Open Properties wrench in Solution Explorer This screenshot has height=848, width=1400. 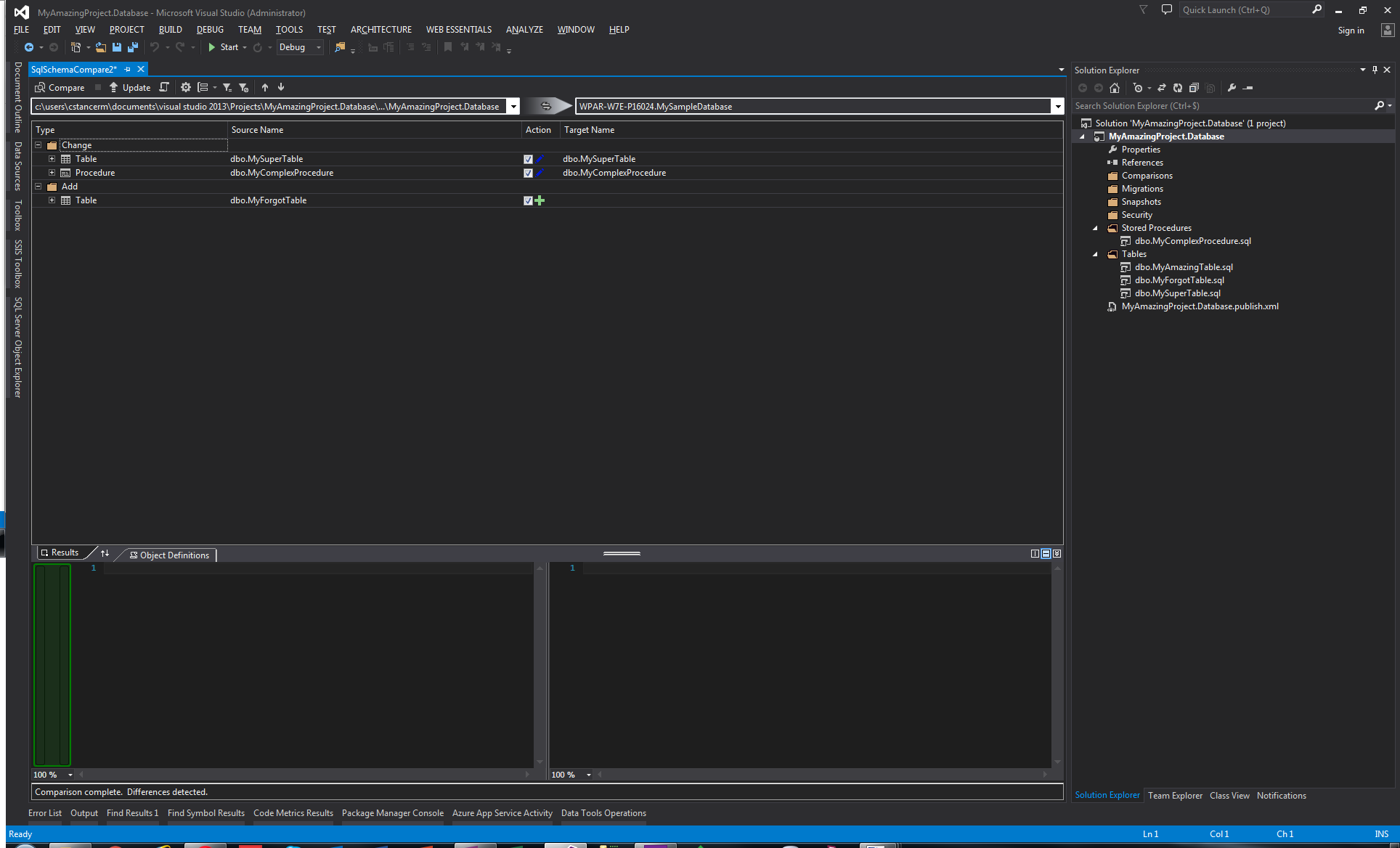[1232, 88]
